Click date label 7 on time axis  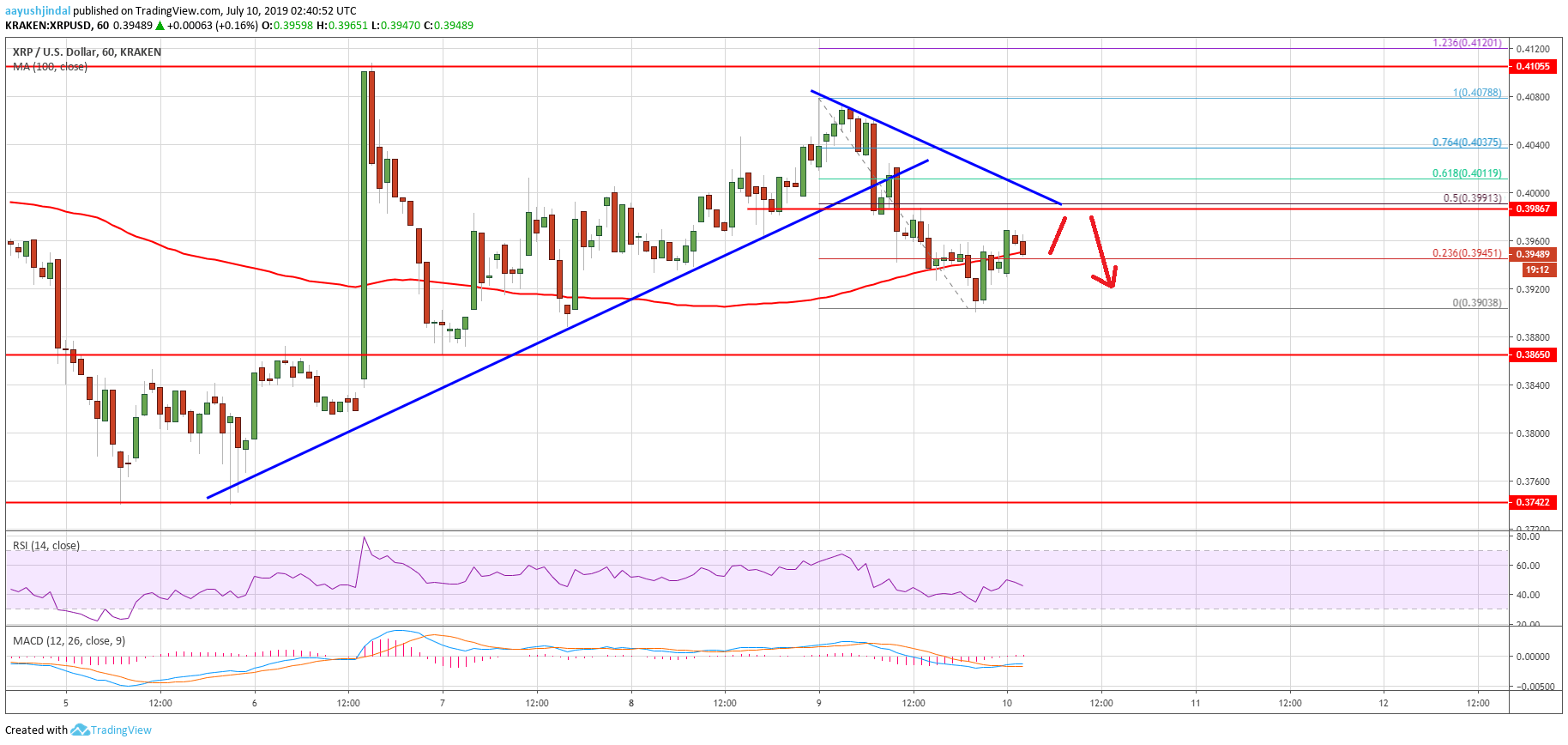[443, 703]
